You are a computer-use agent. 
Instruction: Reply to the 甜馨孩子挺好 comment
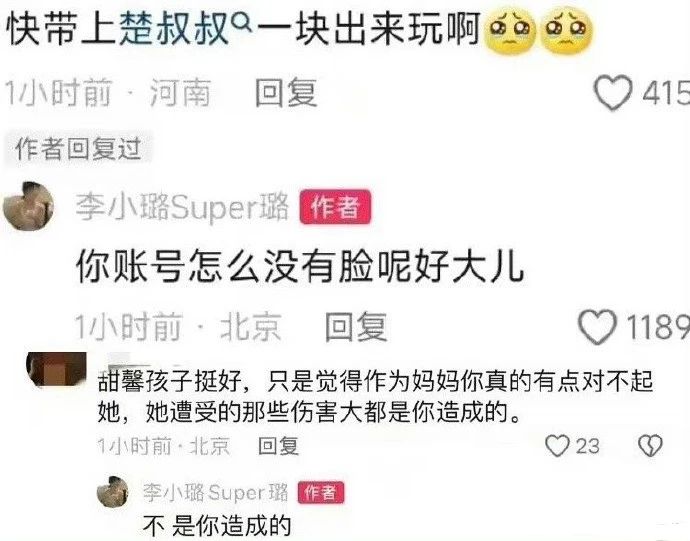pos(278,445)
